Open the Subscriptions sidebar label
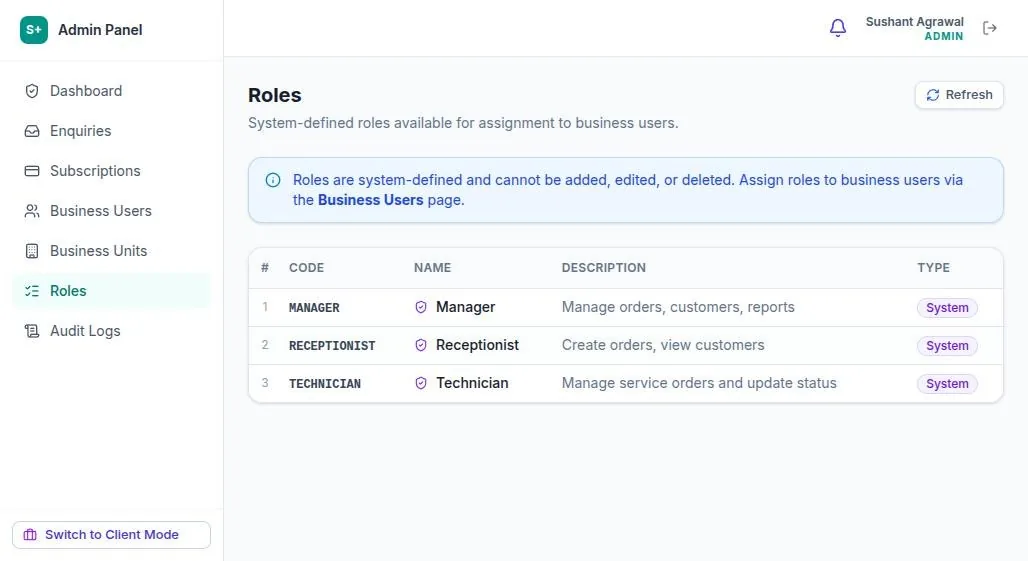Screen dimensions: 1028x561 [x=95, y=171]
